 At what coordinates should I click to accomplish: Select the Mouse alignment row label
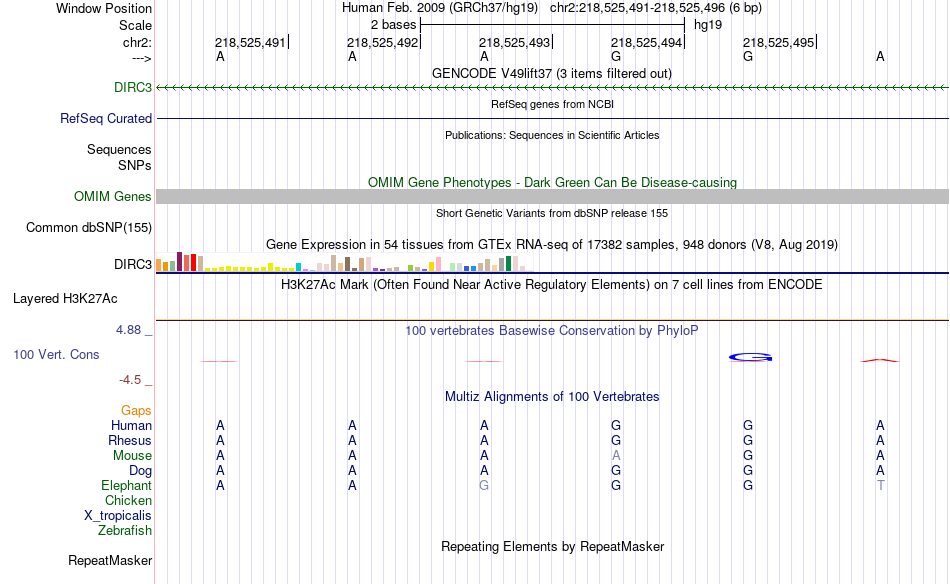tap(132, 456)
